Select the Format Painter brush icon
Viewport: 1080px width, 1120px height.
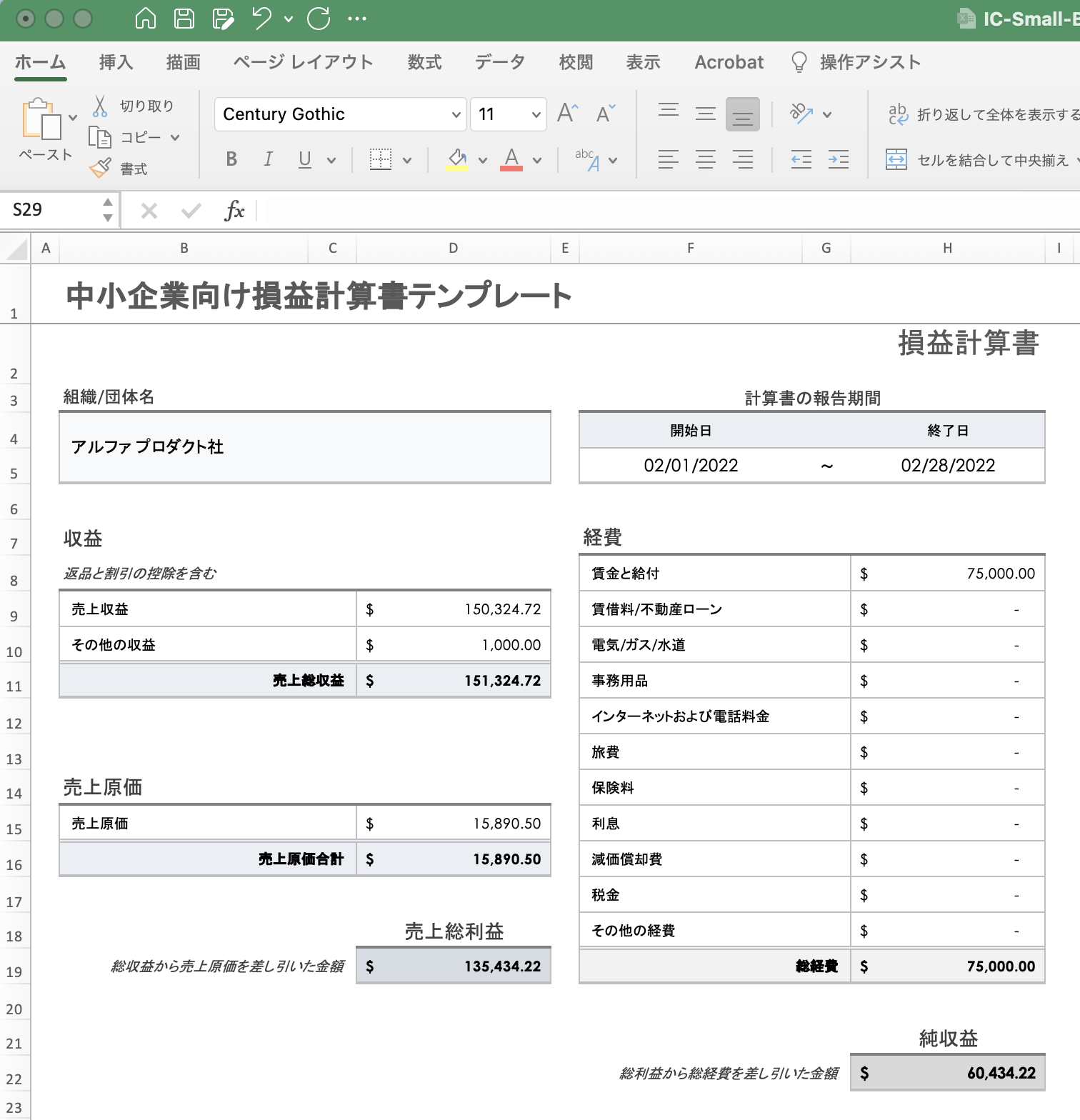100,169
